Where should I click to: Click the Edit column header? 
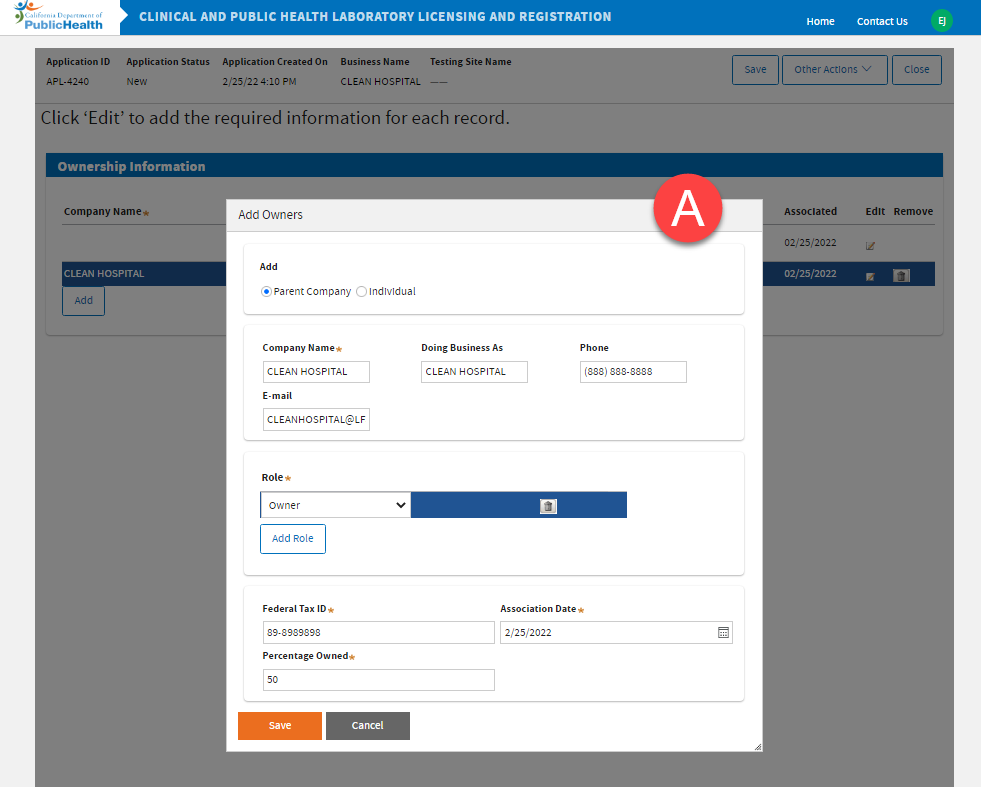pyautogui.click(x=875, y=211)
